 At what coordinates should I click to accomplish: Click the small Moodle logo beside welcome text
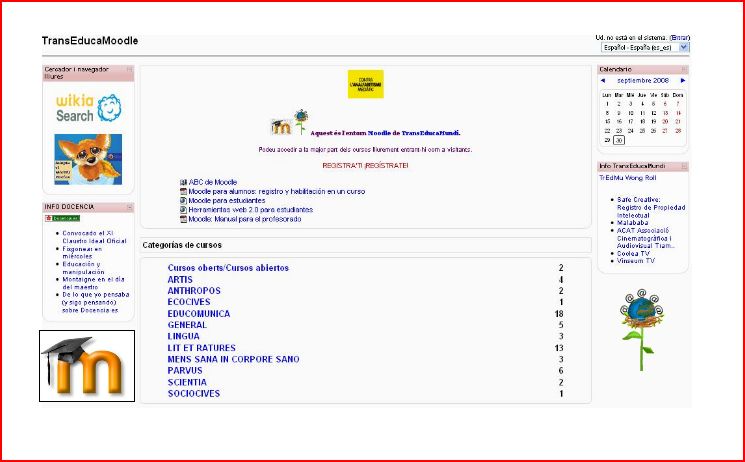tap(282, 126)
